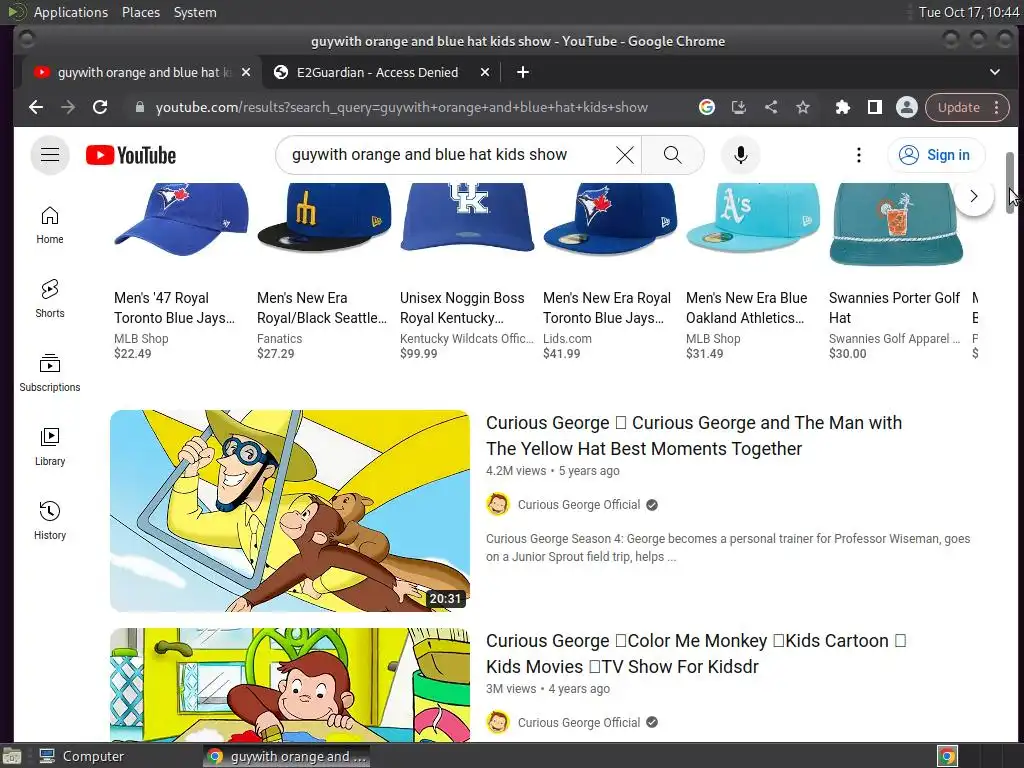Play the Color Me Monkey video thumbnail
1024x768 pixels.
(x=290, y=685)
